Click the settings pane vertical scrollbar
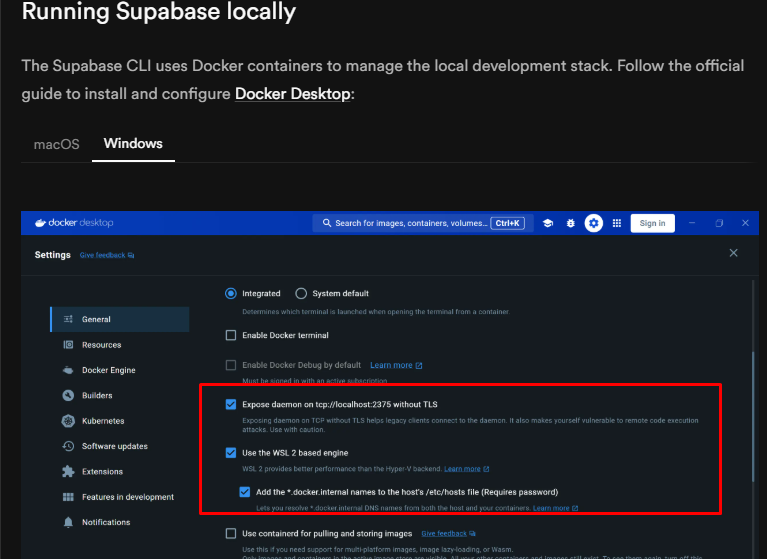The height and width of the screenshot is (559, 767). [753, 416]
